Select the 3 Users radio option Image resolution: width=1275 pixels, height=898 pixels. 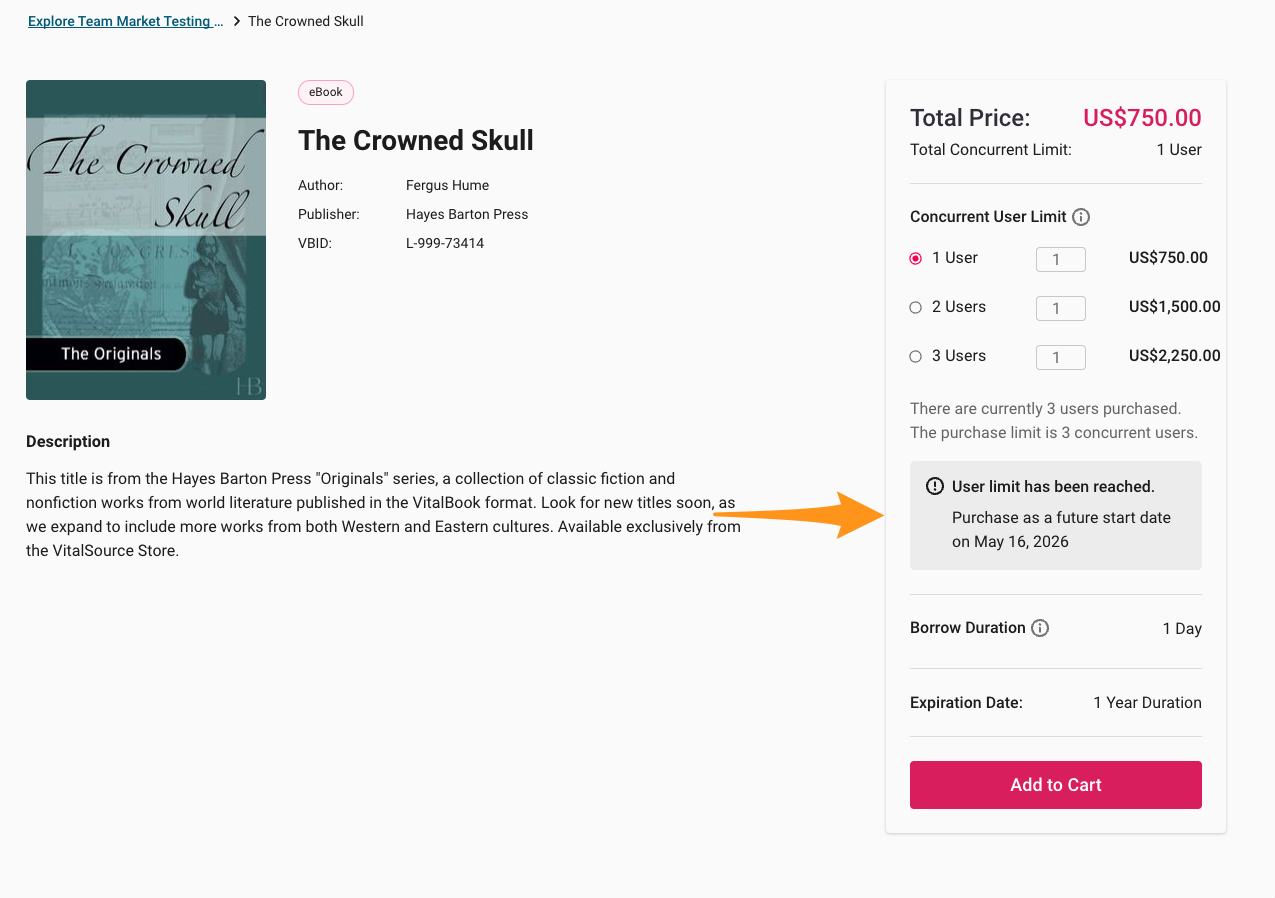915,356
